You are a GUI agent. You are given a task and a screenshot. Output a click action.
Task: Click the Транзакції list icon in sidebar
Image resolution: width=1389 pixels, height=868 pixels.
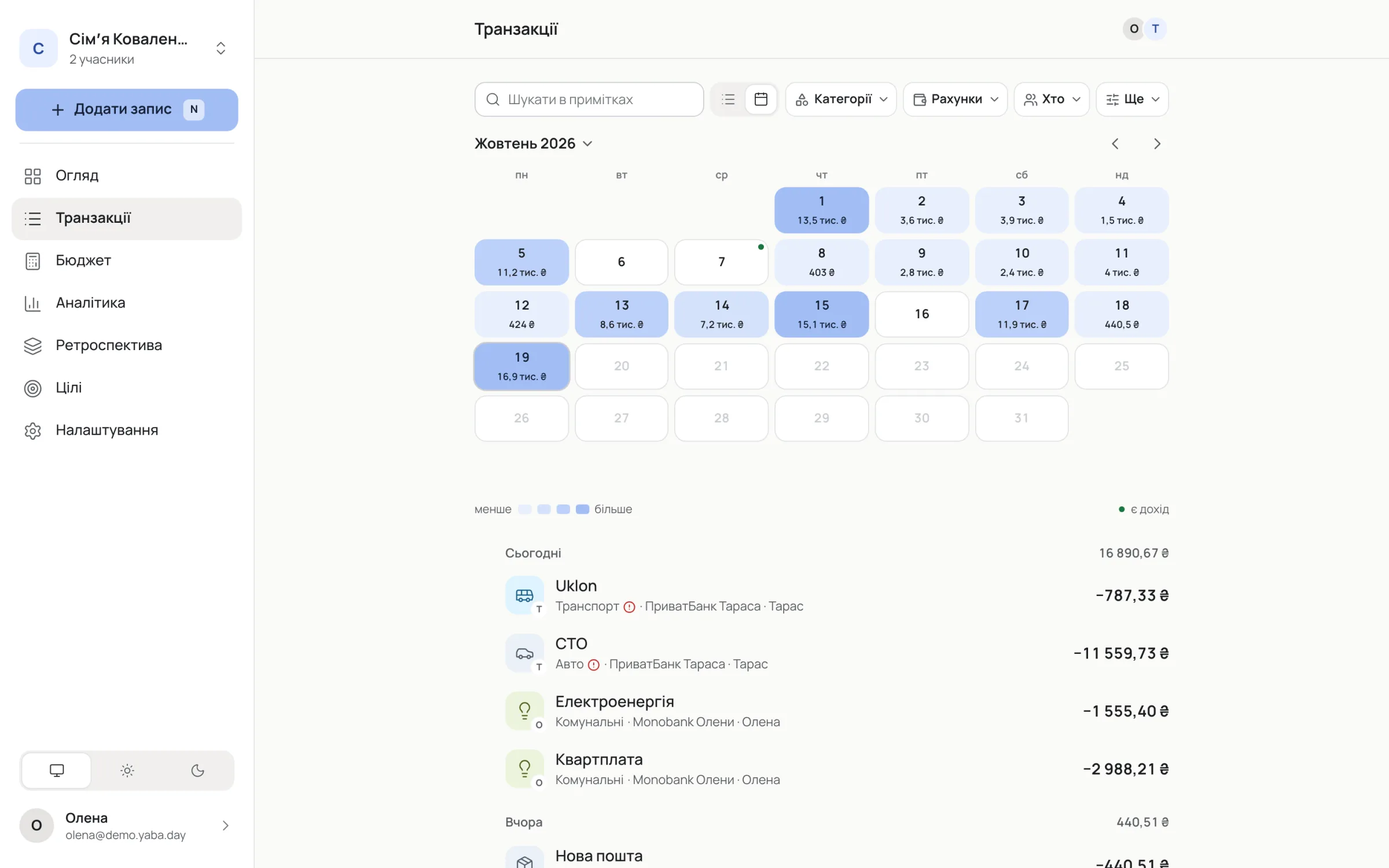tap(32, 219)
